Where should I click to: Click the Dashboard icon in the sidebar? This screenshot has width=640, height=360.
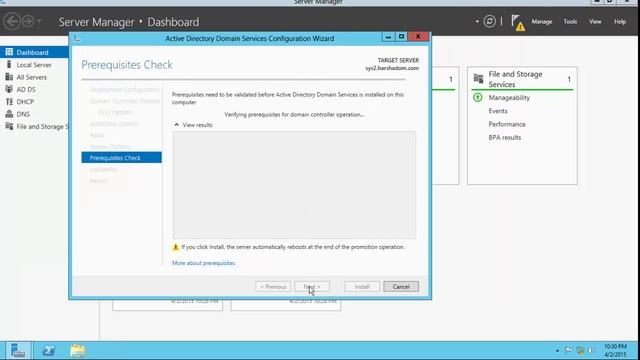click(x=9, y=52)
